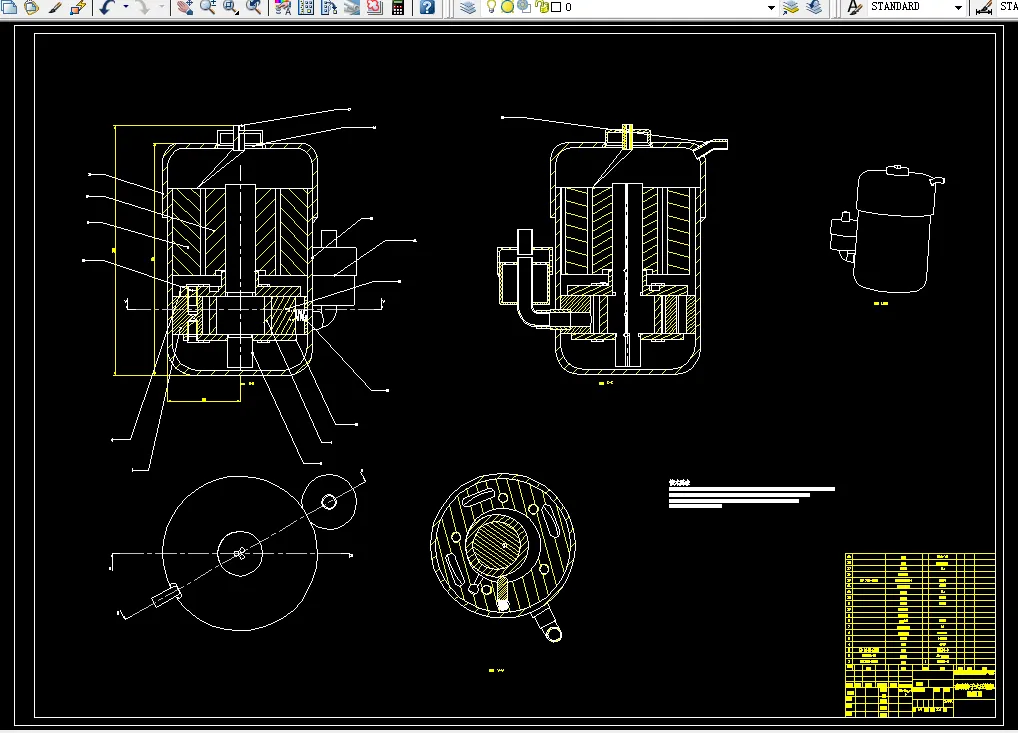Screen dimensions: 1018x733
Task: Open the QuickCalc calculator
Action: 398,7
